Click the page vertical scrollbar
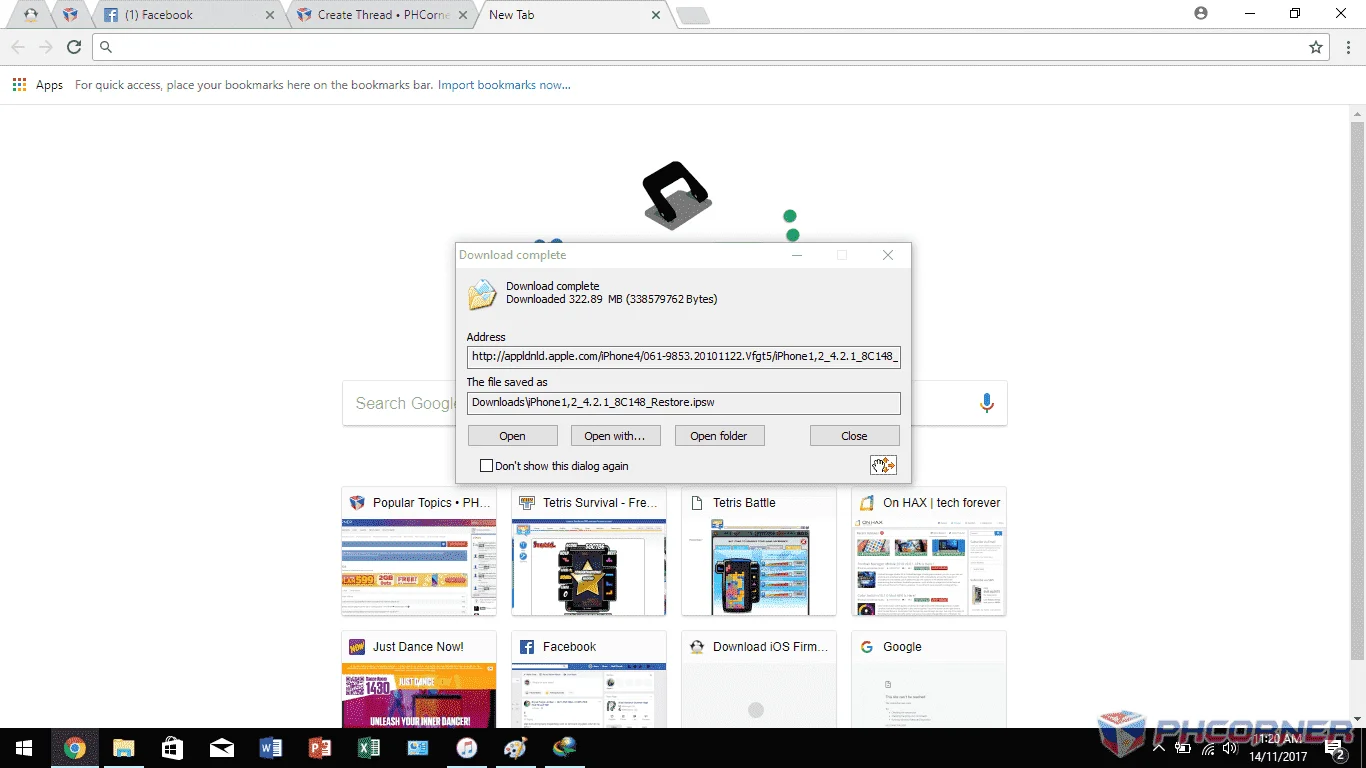 point(1357,390)
